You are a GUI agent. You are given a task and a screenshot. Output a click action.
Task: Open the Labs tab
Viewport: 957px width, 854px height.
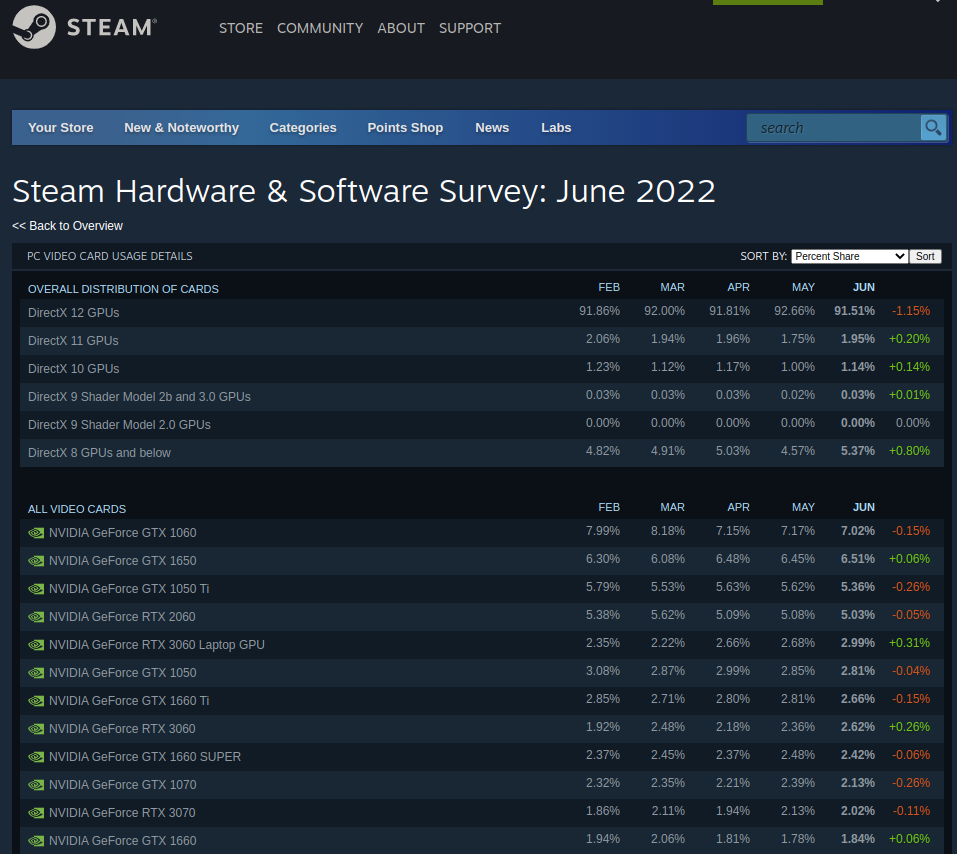(x=556, y=128)
